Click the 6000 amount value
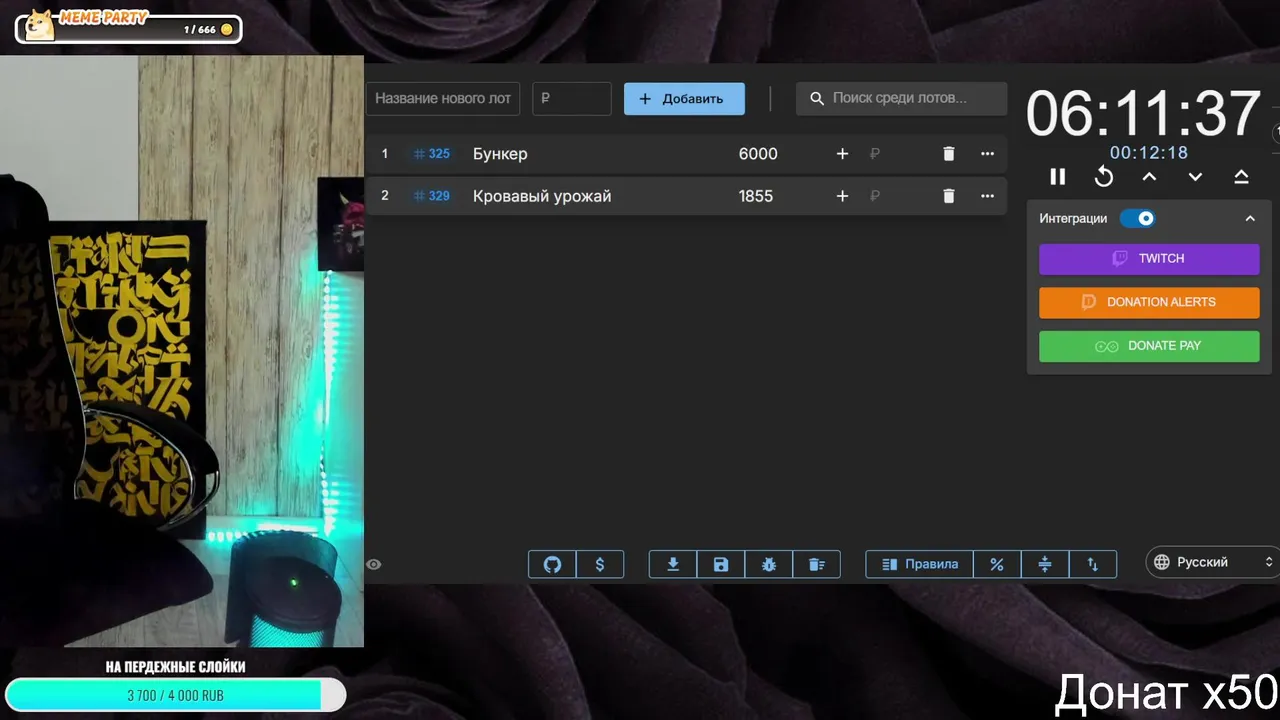Screen dimensions: 1280x720 [x=758, y=154]
